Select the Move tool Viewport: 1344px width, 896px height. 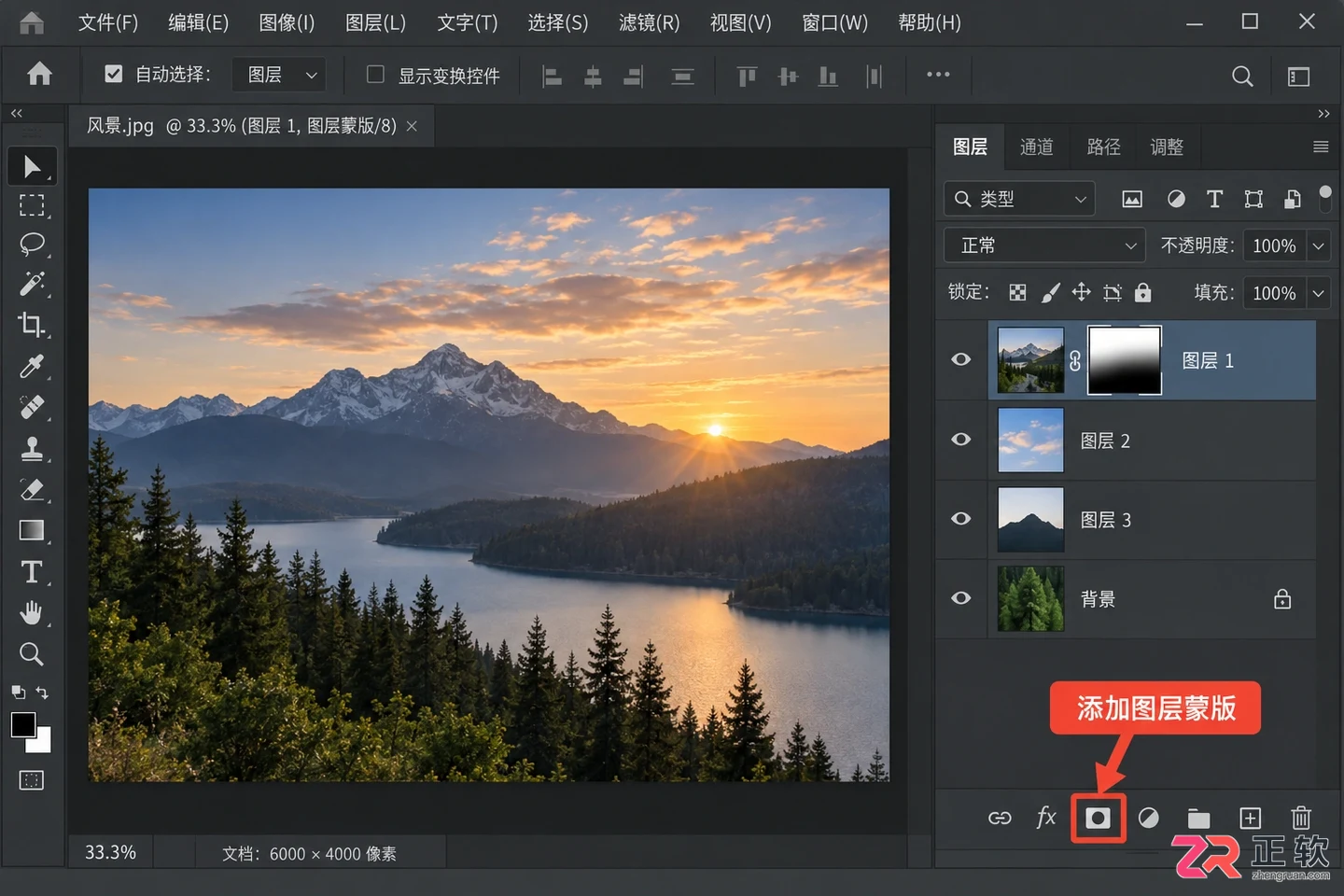tap(32, 166)
